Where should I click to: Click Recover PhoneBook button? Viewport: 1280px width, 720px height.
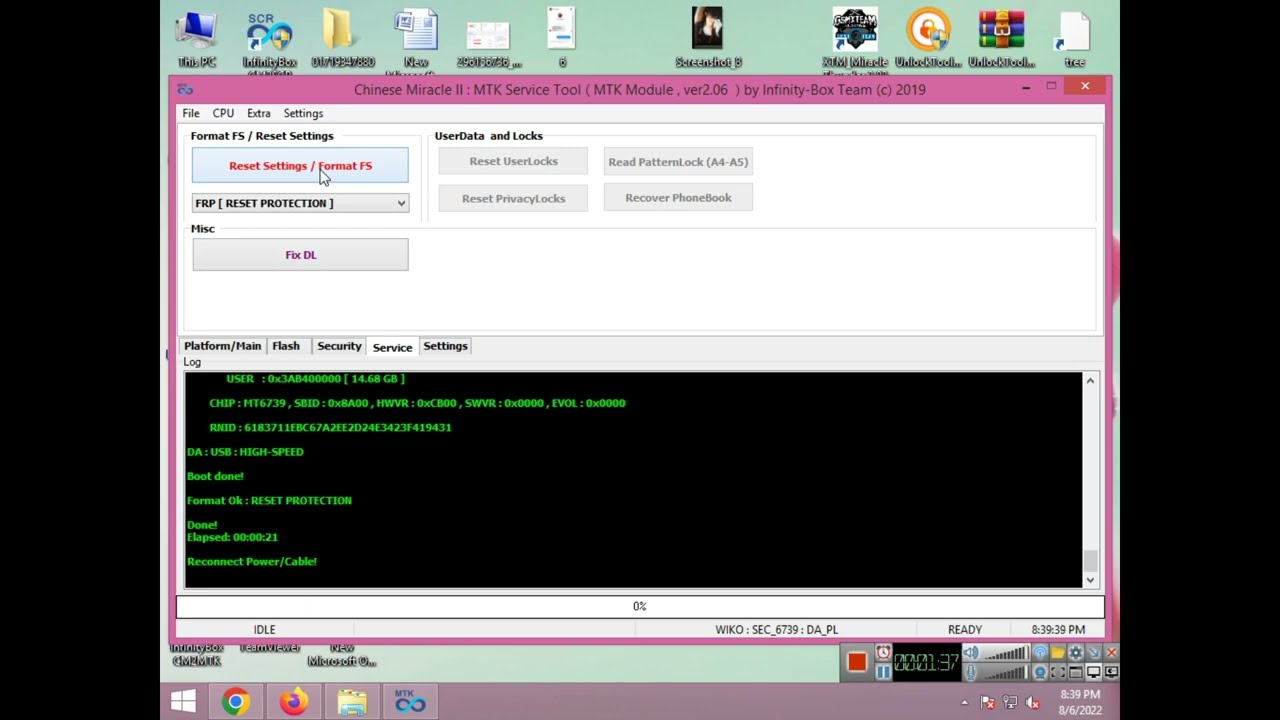678,198
